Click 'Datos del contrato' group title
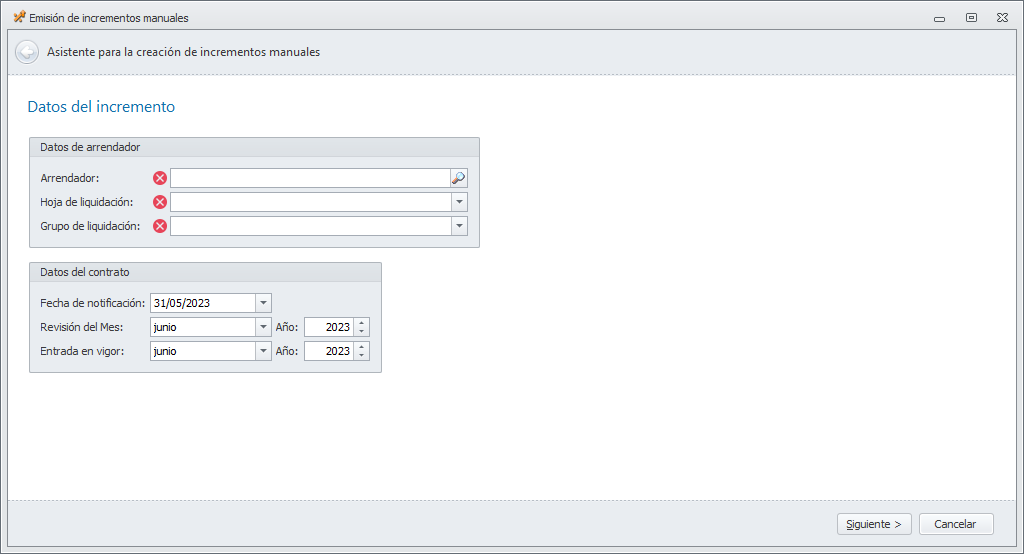 [x=85, y=272]
